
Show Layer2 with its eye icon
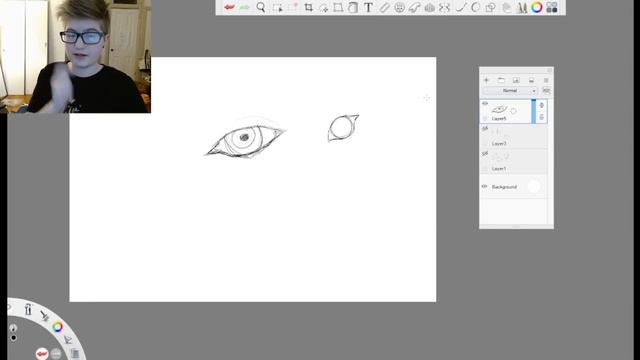pyautogui.click(x=485, y=129)
